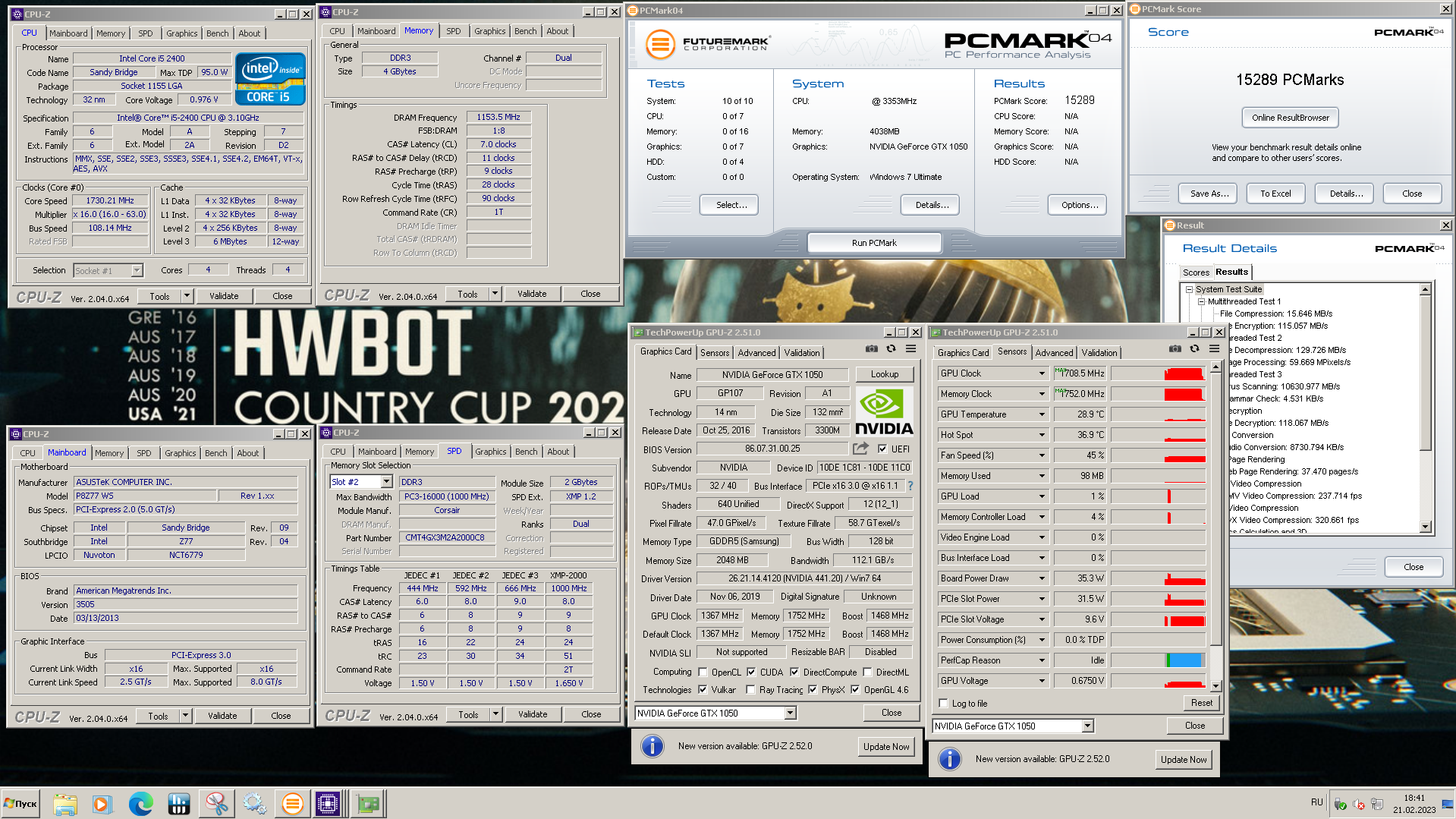The height and width of the screenshot is (819, 1456).
Task: Toggle the UEFI checkbox in GPU-Z
Action: (882, 449)
